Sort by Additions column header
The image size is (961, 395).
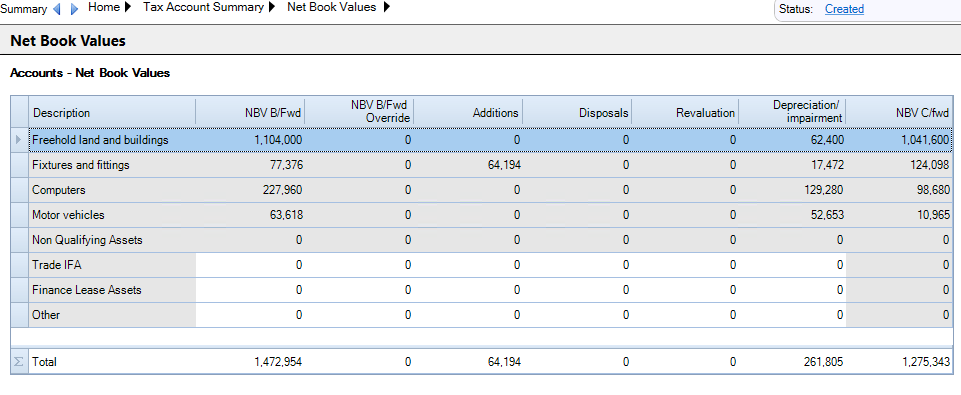coord(468,113)
